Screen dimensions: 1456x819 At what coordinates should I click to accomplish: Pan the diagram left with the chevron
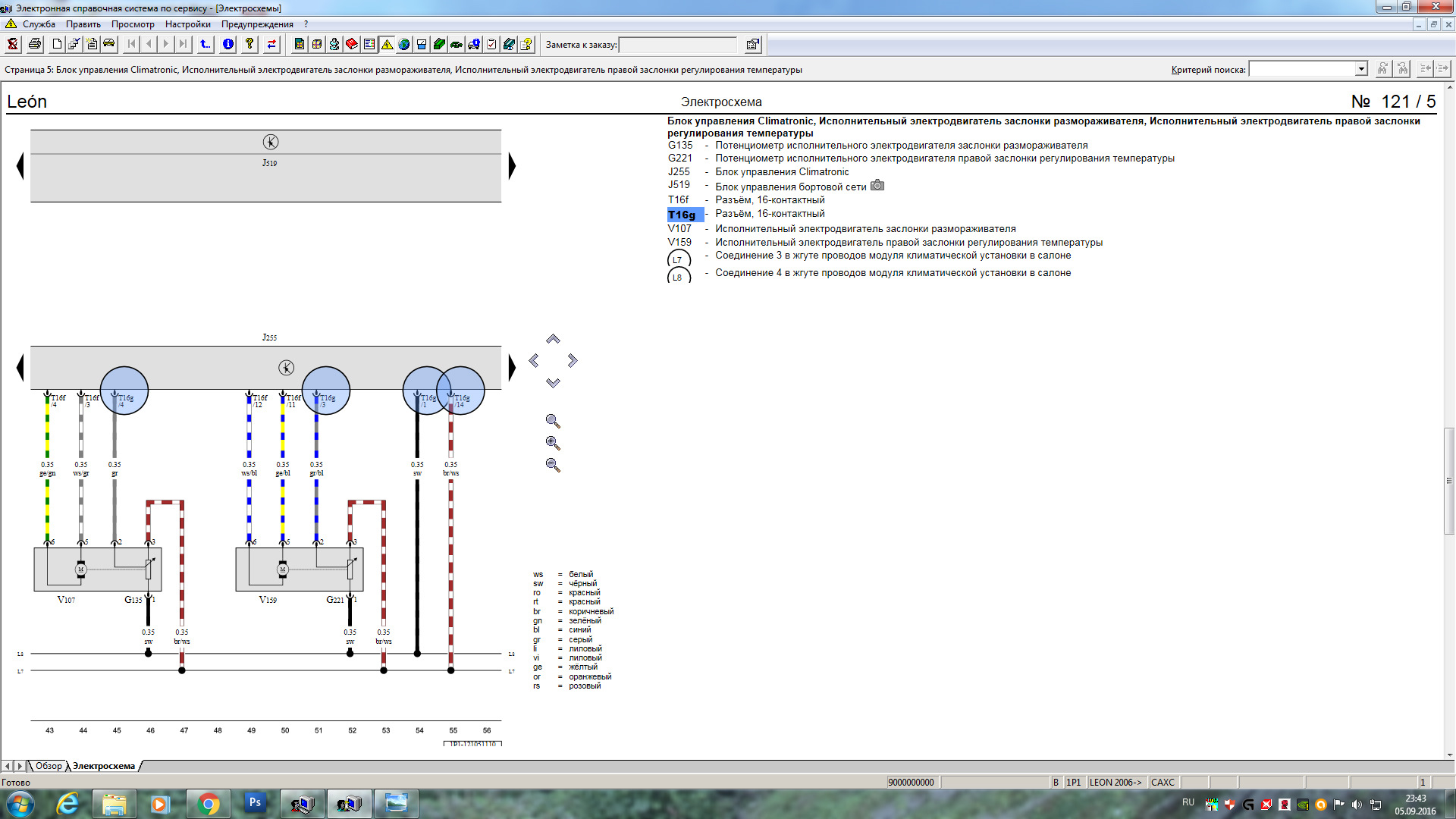tap(534, 360)
